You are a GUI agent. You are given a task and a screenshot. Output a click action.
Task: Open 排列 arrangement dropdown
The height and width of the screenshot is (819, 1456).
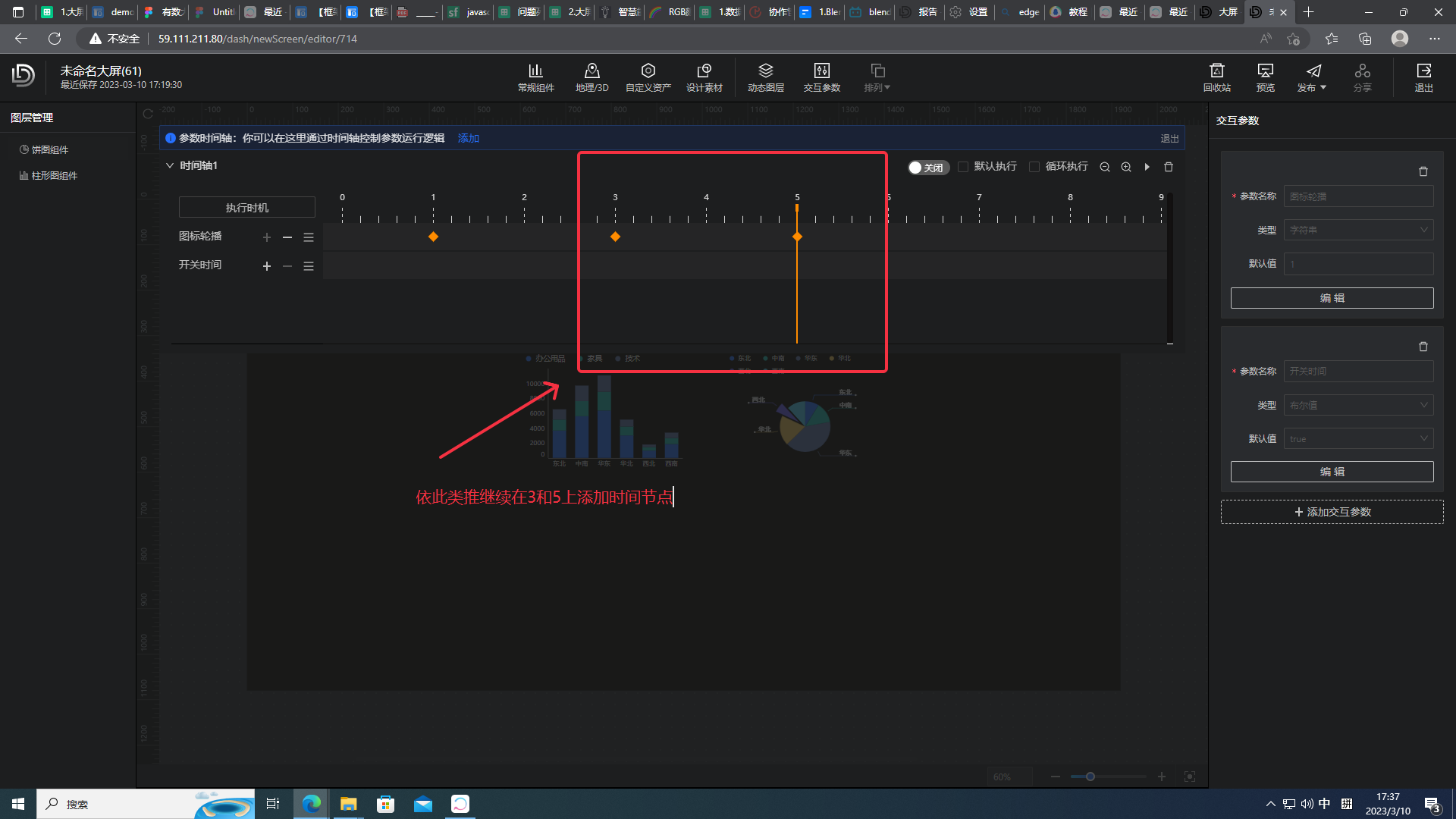(x=877, y=78)
